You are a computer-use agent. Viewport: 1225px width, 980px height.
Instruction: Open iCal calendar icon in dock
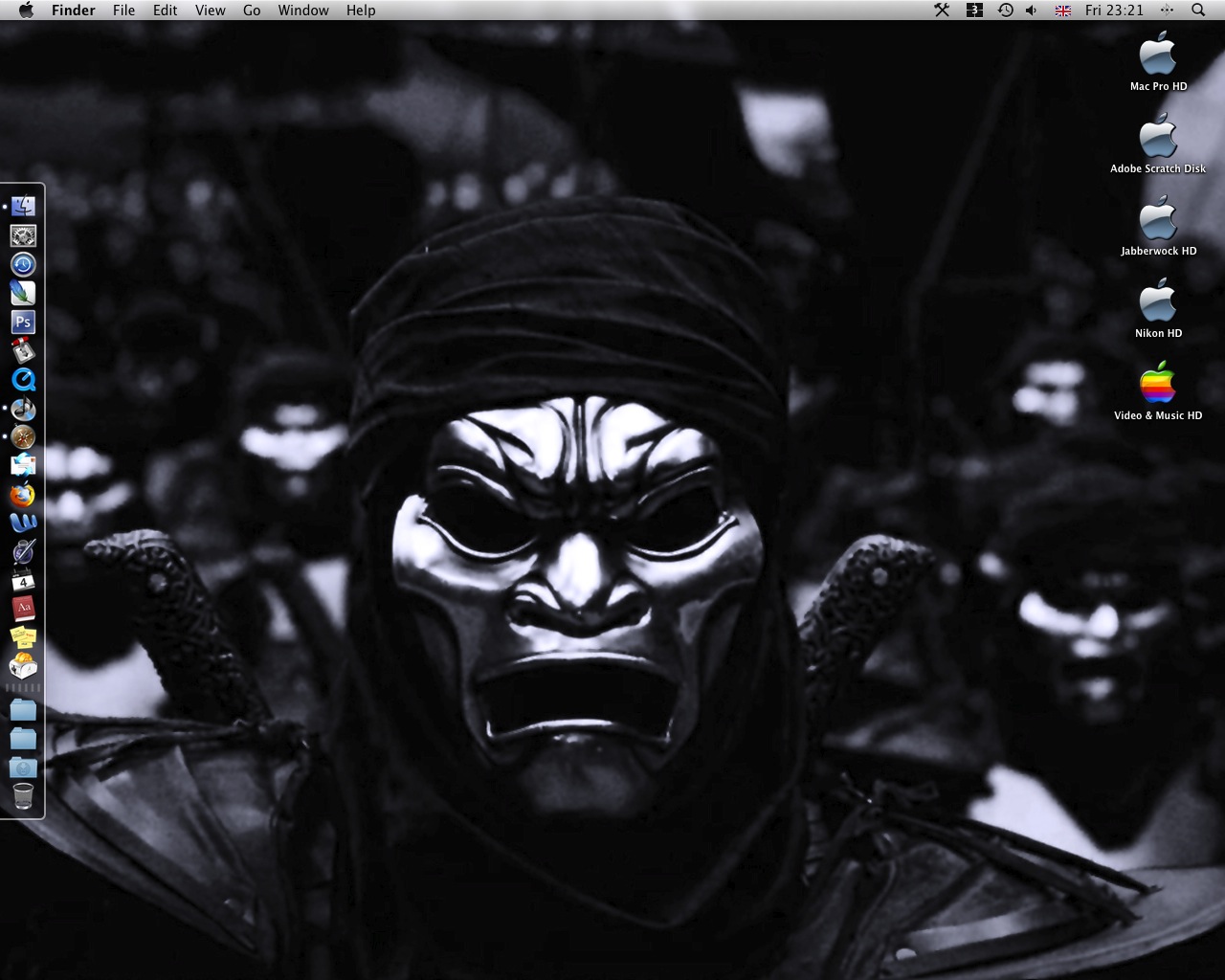(23, 581)
